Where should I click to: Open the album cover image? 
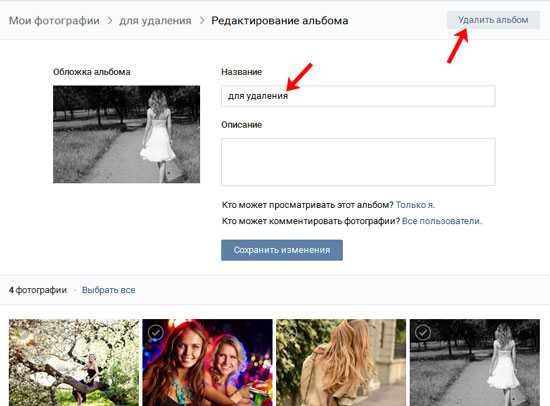pyautogui.click(x=127, y=134)
